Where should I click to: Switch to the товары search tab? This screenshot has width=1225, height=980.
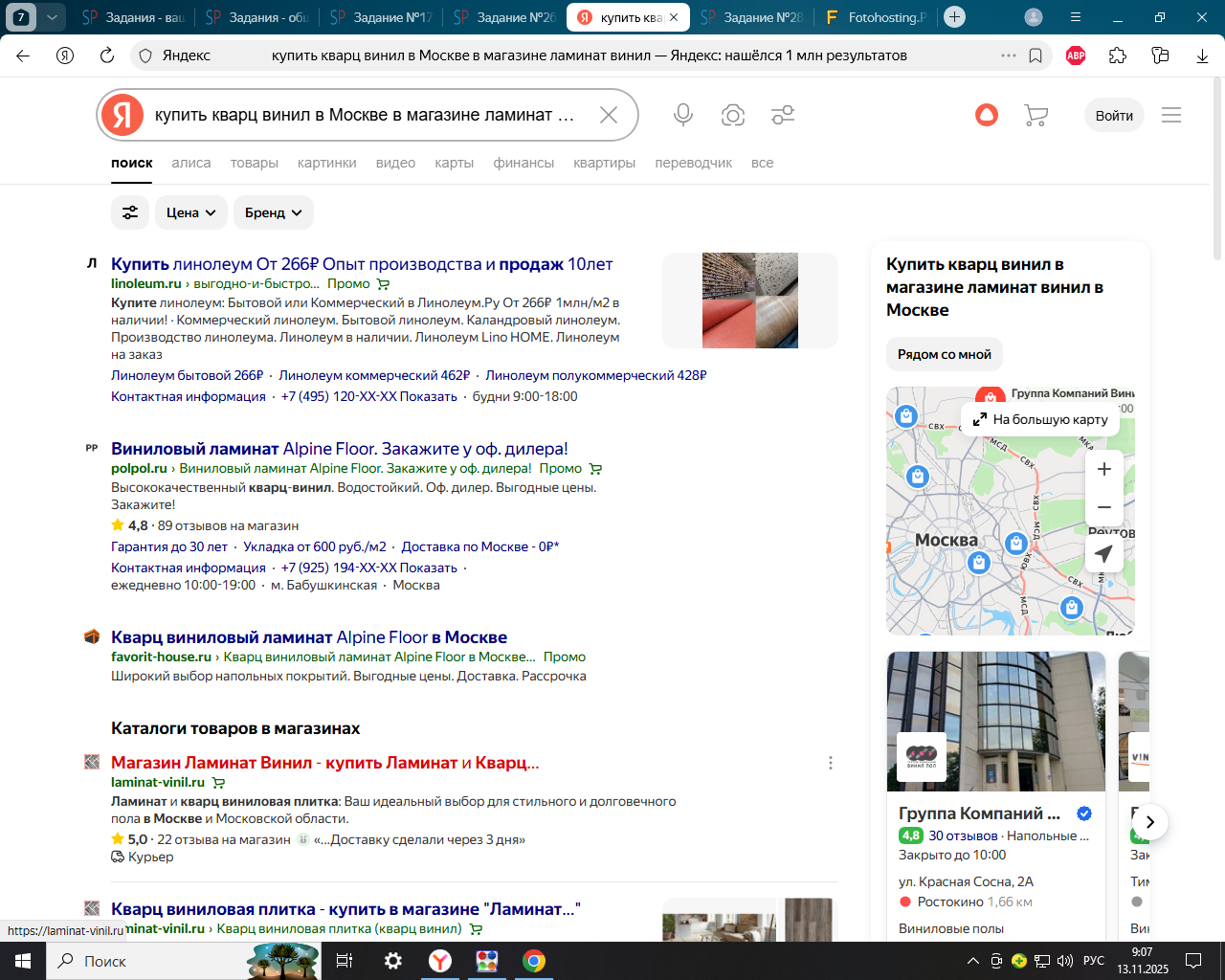point(255,163)
